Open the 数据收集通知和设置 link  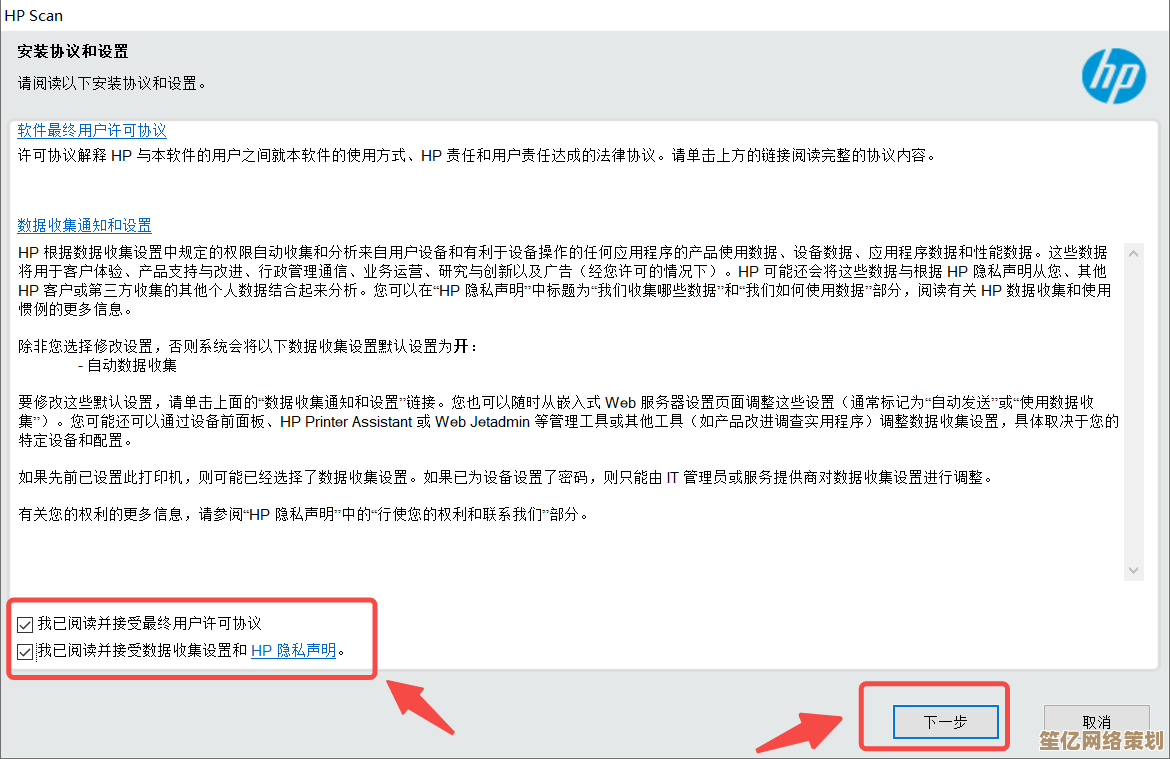pyautogui.click(x=84, y=225)
